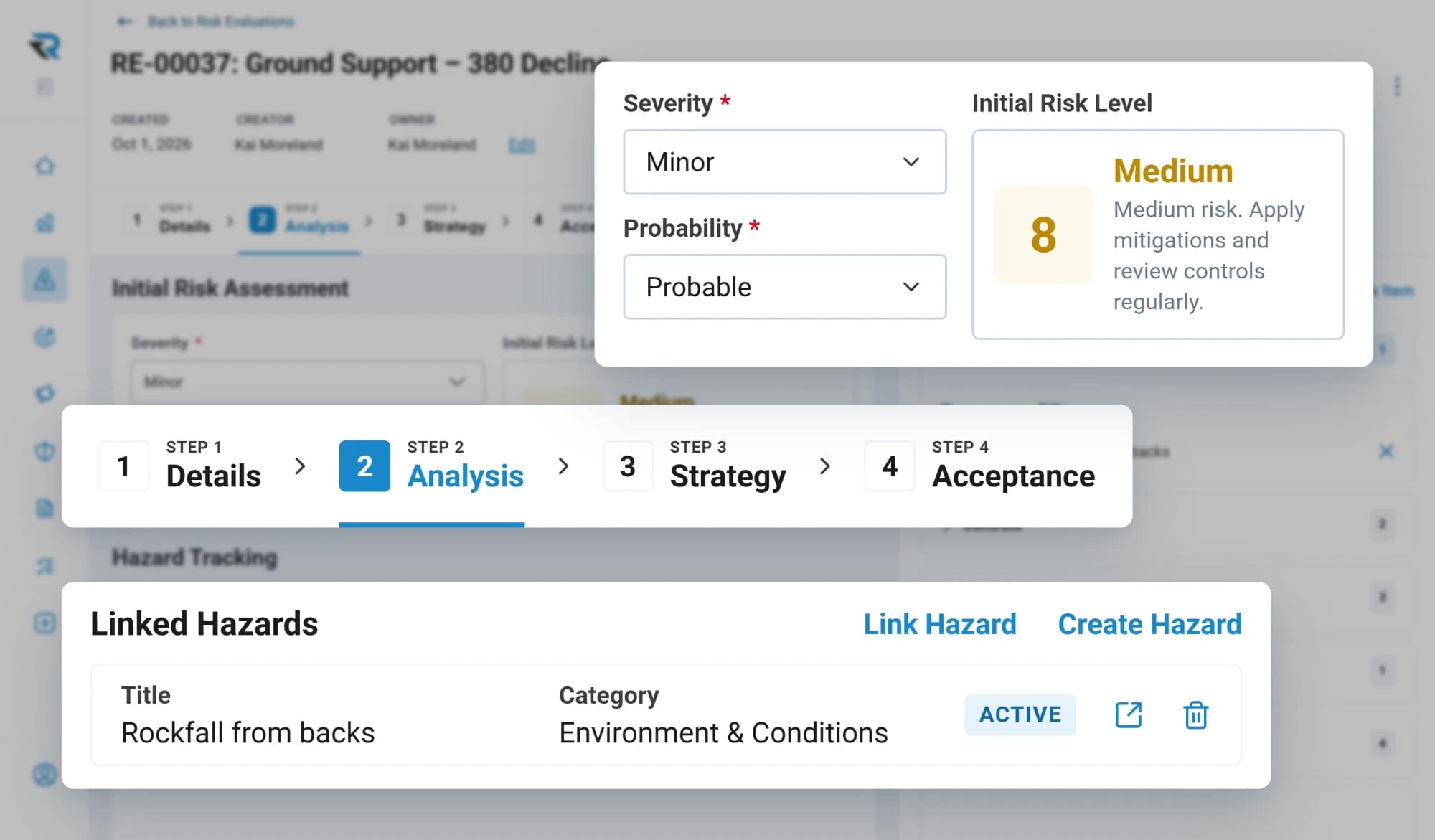Image resolution: width=1435 pixels, height=840 pixels.
Task: Click the Severity chevron down arrow
Action: (911, 162)
